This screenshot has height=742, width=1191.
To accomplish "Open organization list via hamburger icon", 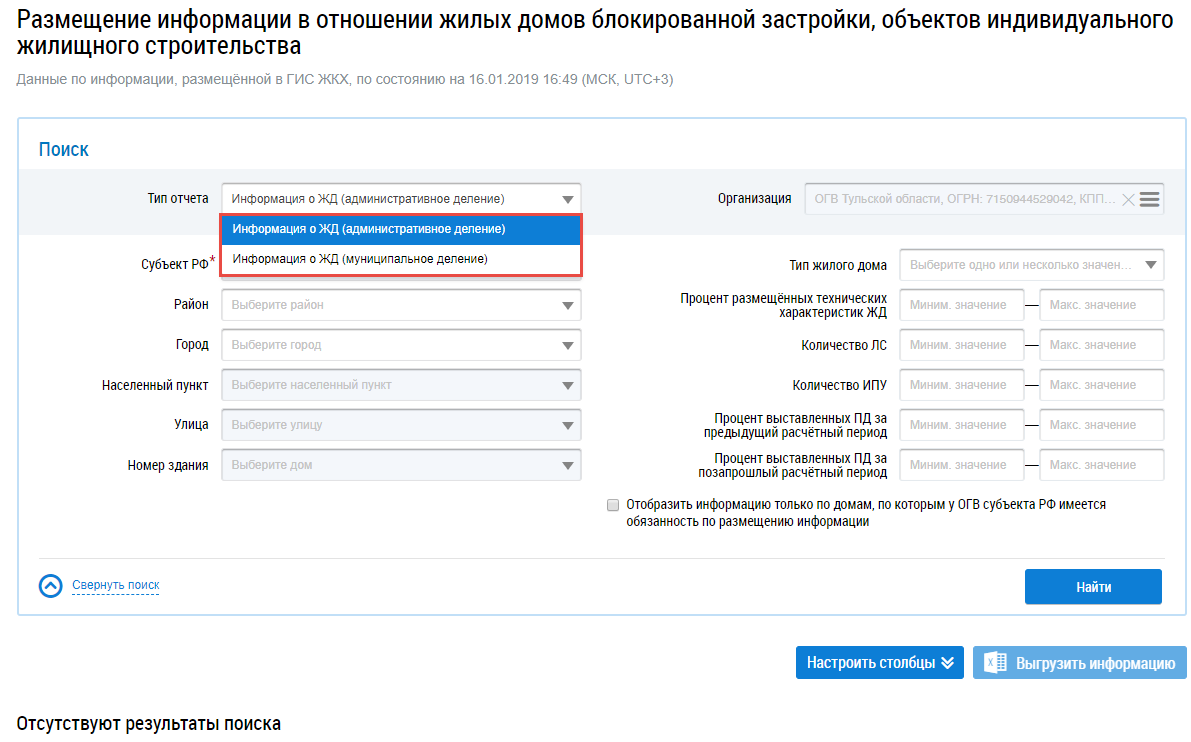I will point(1150,199).
